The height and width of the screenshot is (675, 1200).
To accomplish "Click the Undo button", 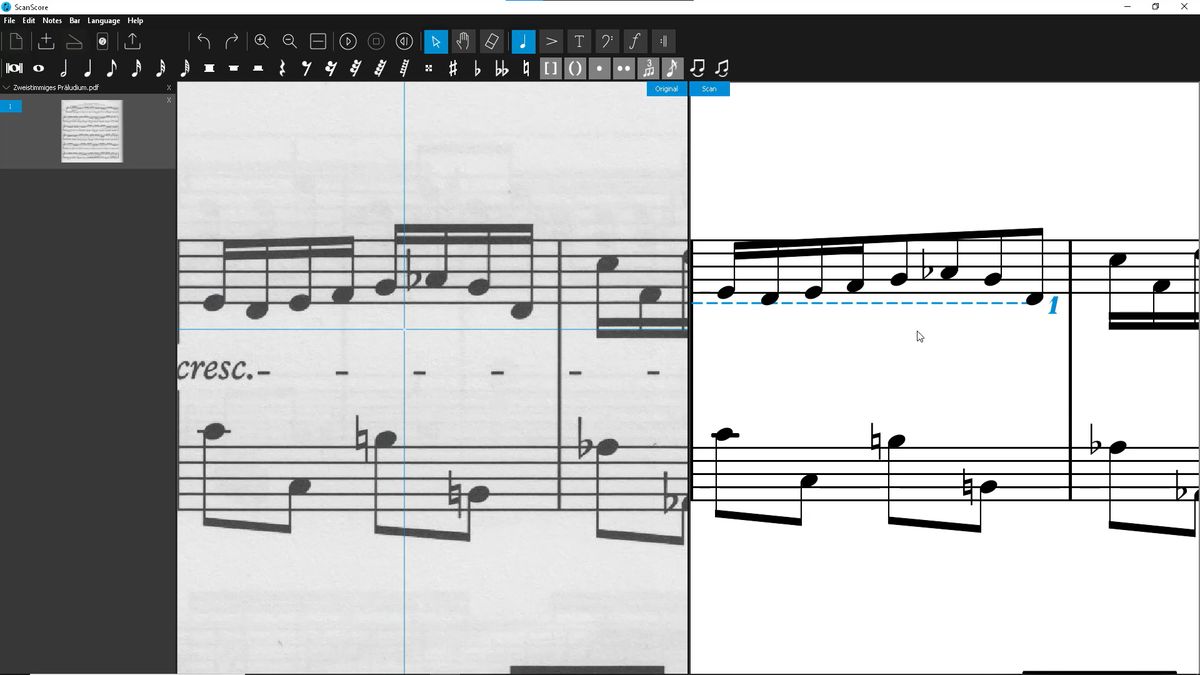I will tap(203, 41).
